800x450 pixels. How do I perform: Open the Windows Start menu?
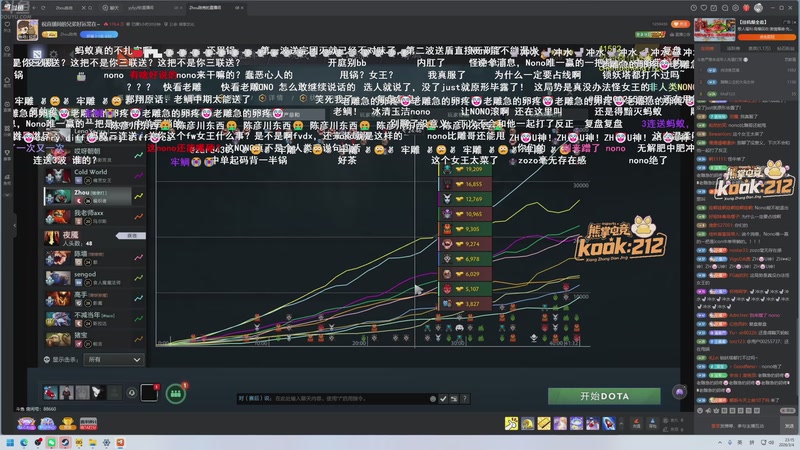click(10, 442)
